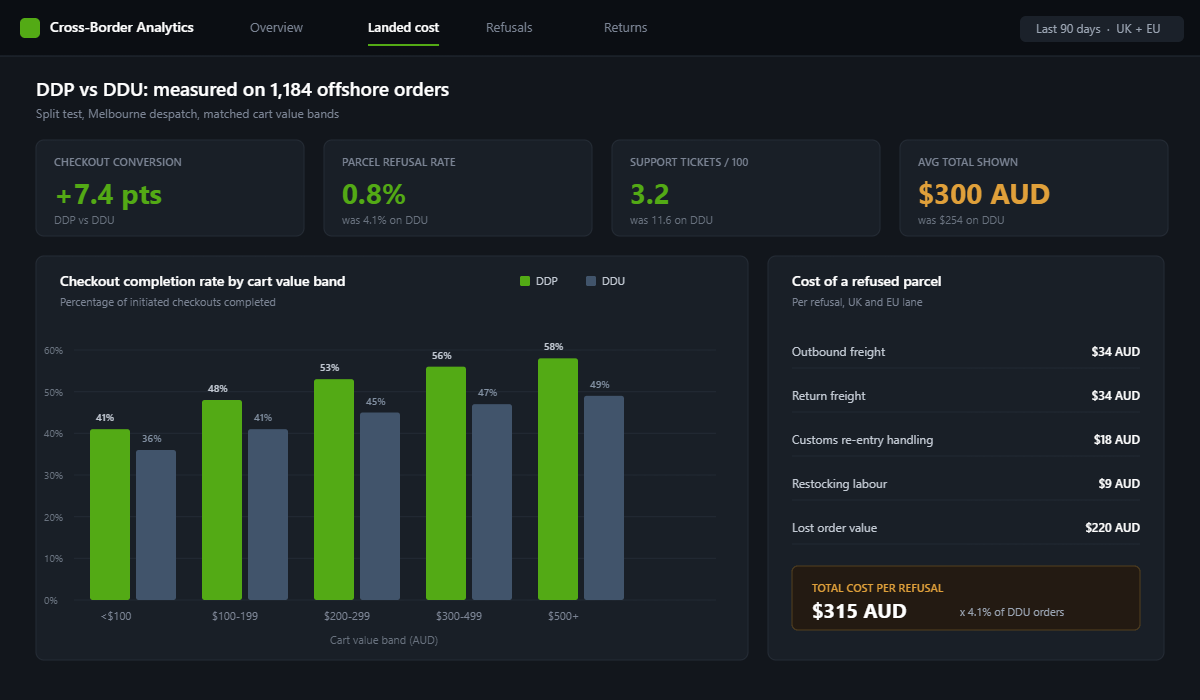
Task: Click the DDP vs DDU page heading
Action: (x=243, y=89)
